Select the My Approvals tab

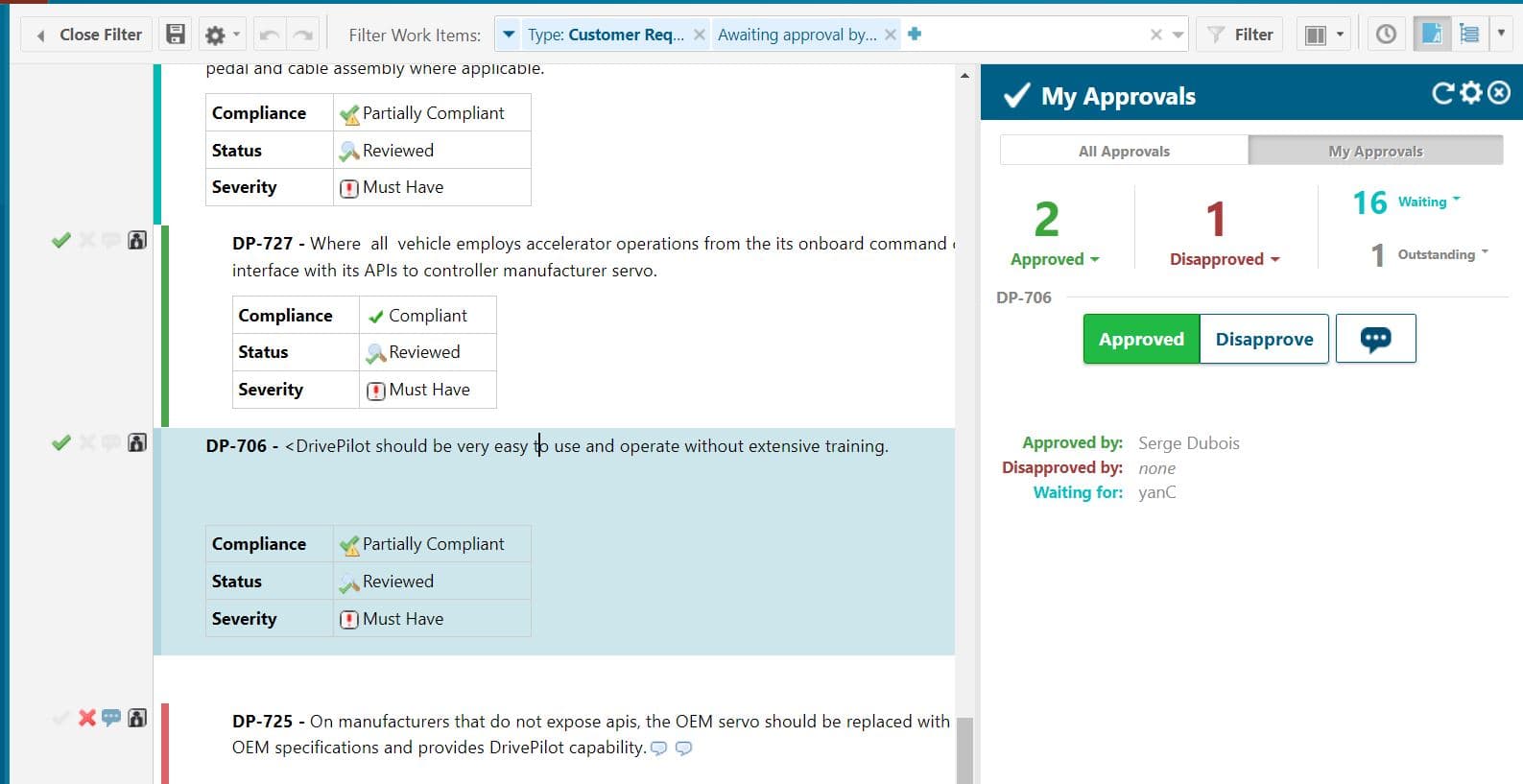click(x=1374, y=151)
